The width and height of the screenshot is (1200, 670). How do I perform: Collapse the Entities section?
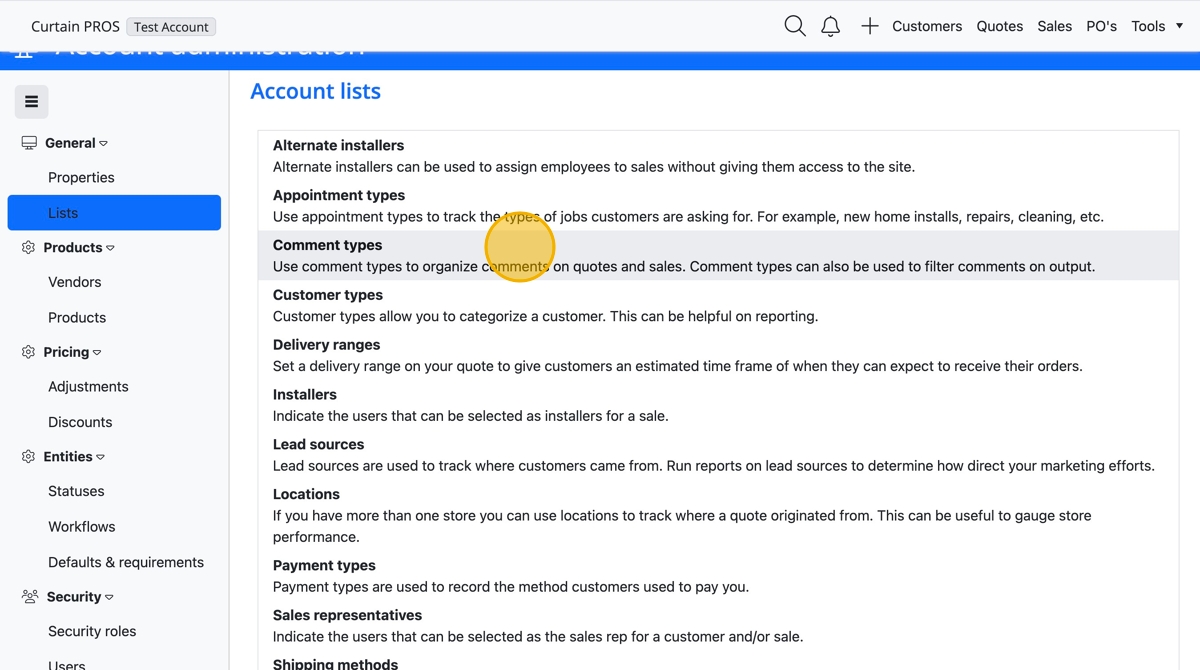pyautogui.click(x=74, y=456)
